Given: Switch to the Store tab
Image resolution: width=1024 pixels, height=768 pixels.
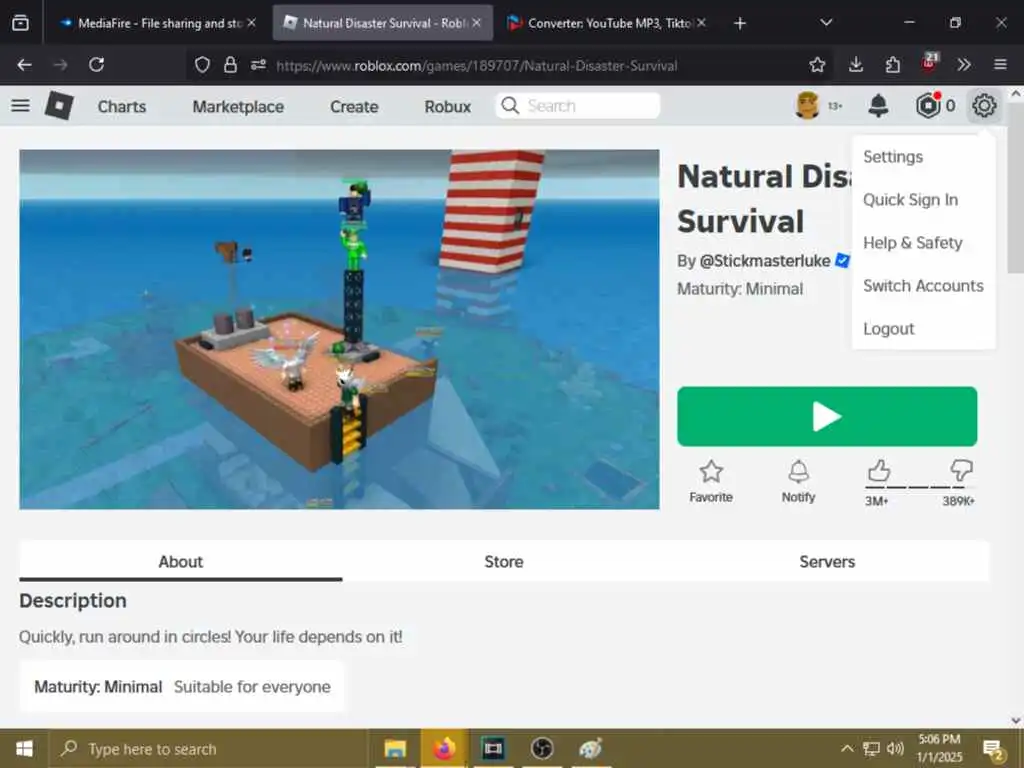Looking at the screenshot, I should pos(504,562).
